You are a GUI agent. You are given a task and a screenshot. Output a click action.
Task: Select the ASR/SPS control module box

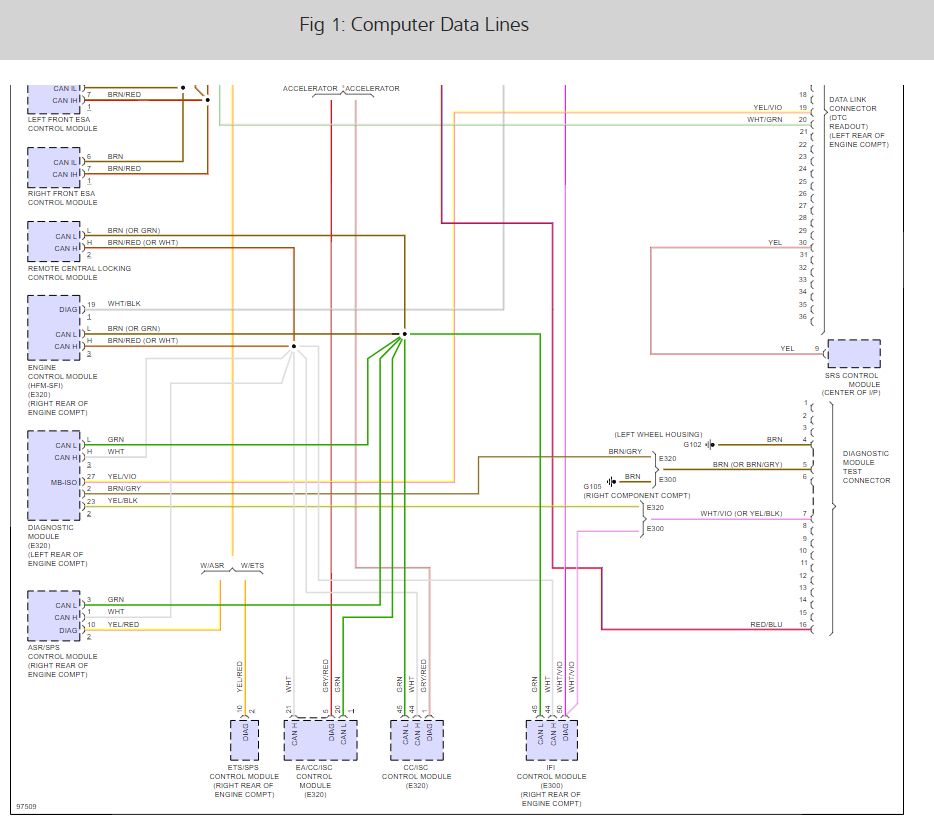click(x=54, y=616)
